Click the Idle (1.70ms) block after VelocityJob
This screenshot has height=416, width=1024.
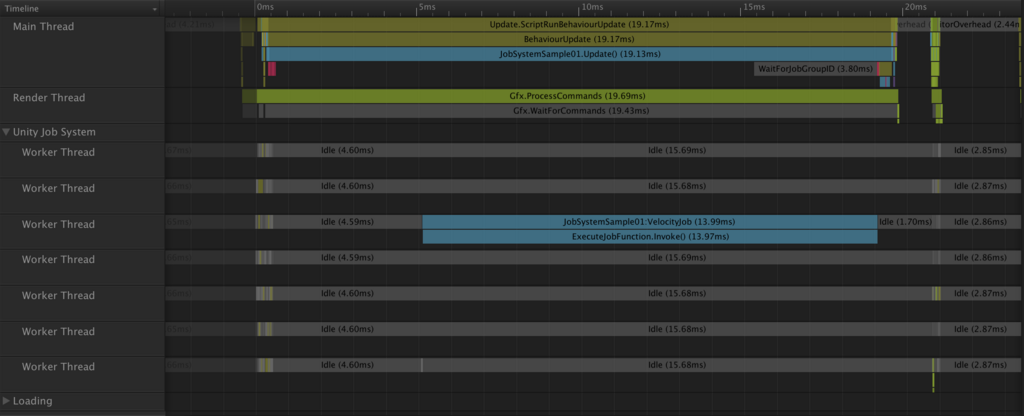[904, 221]
